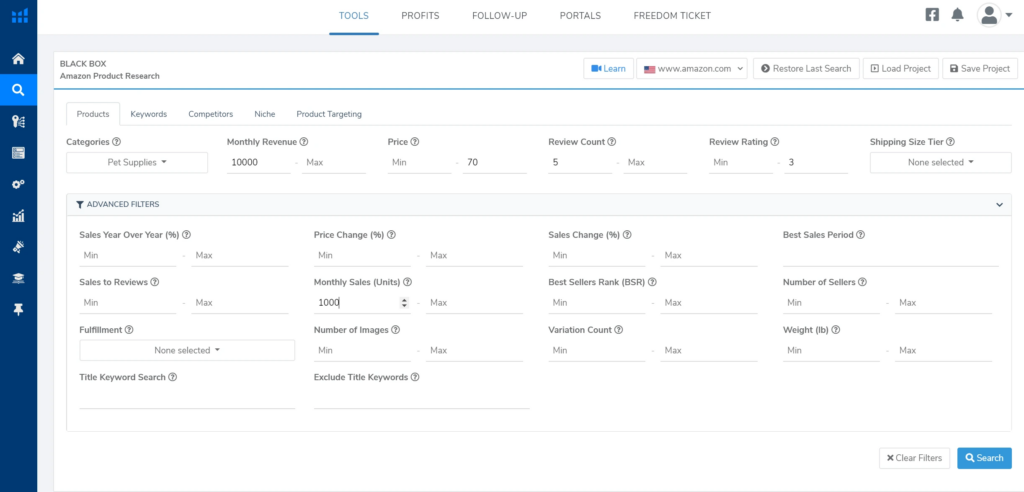Switch to the TOOLS top menu
Screen dimensions: 1024x492
pyautogui.click(x=353, y=16)
